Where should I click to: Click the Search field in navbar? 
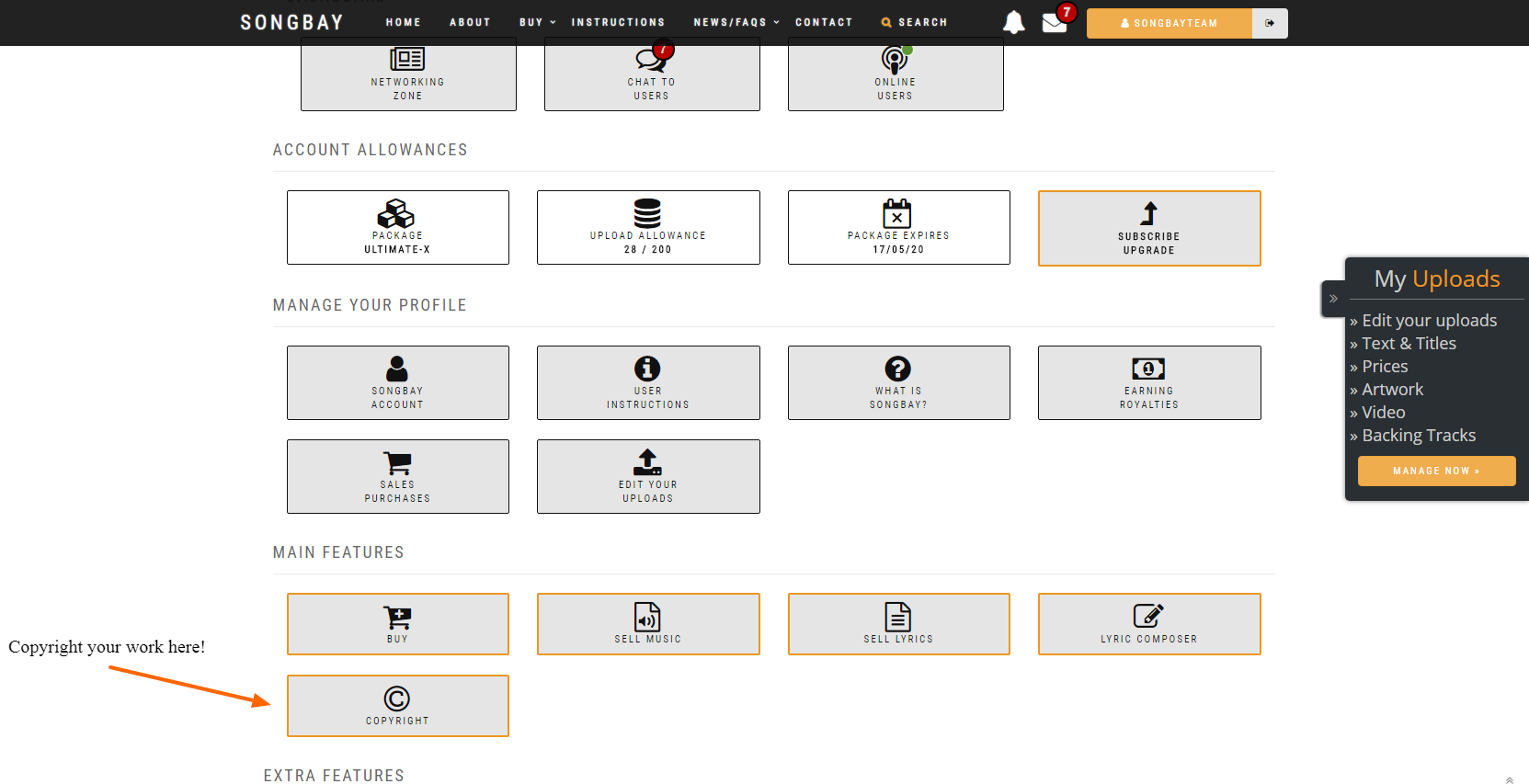tap(914, 22)
